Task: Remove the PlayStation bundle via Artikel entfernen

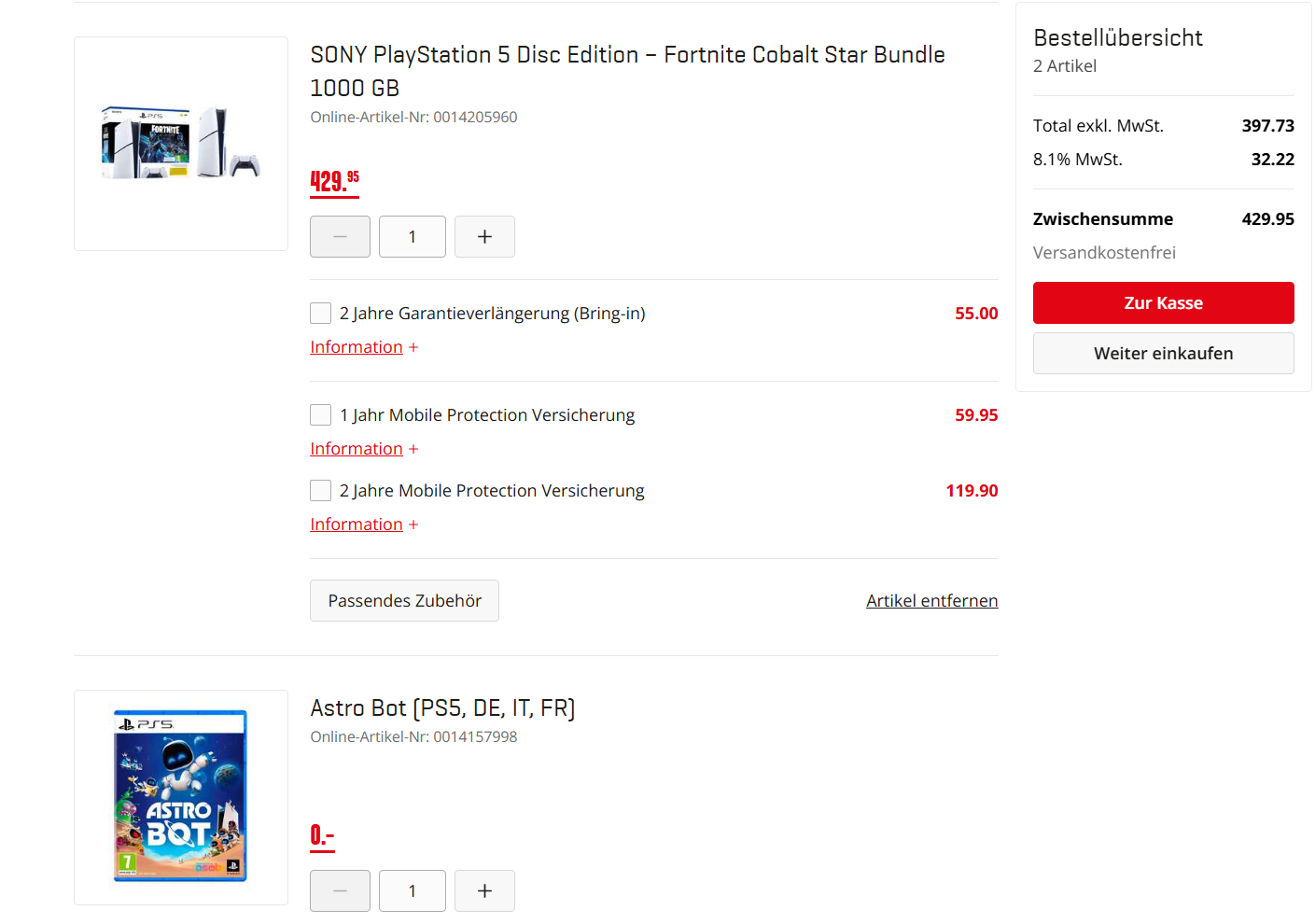Action: (x=931, y=601)
